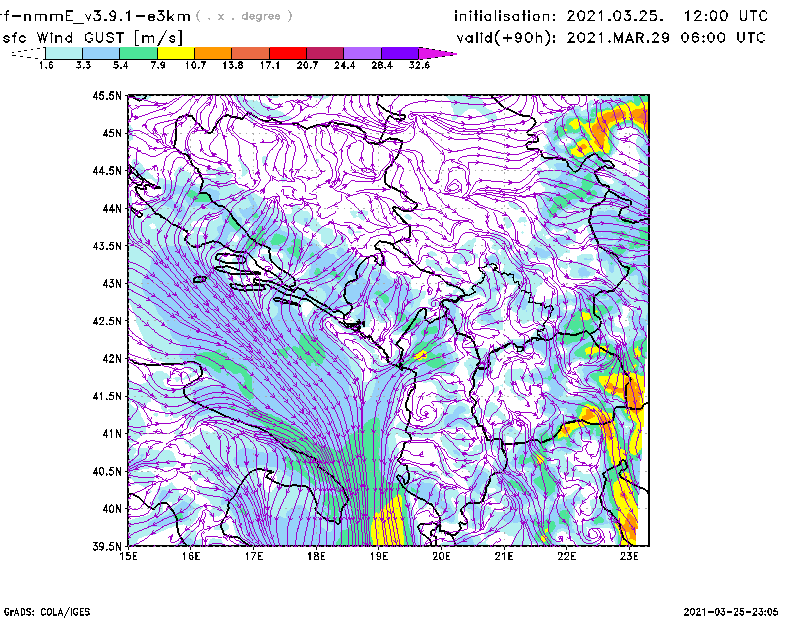Viewport: 800px width, 618px height.
Task: Click the 41.5N latitude label
Action: pyautogui.click(x=107, y=396)
